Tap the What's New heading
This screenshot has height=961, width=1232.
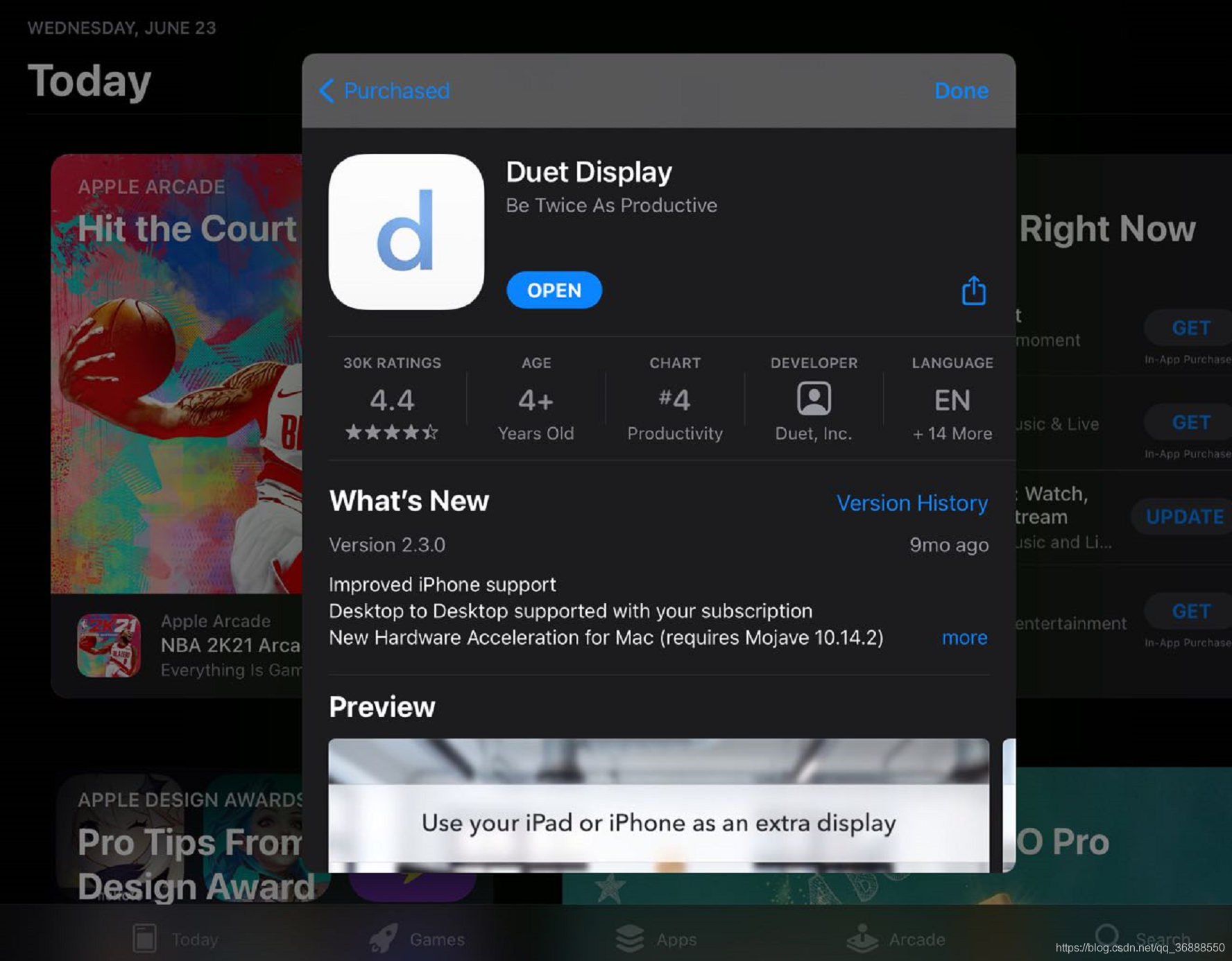tap(409, 501)
